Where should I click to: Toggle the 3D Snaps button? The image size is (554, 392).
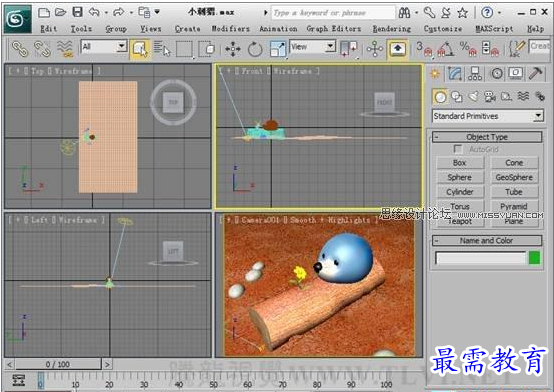pos(424,49)
